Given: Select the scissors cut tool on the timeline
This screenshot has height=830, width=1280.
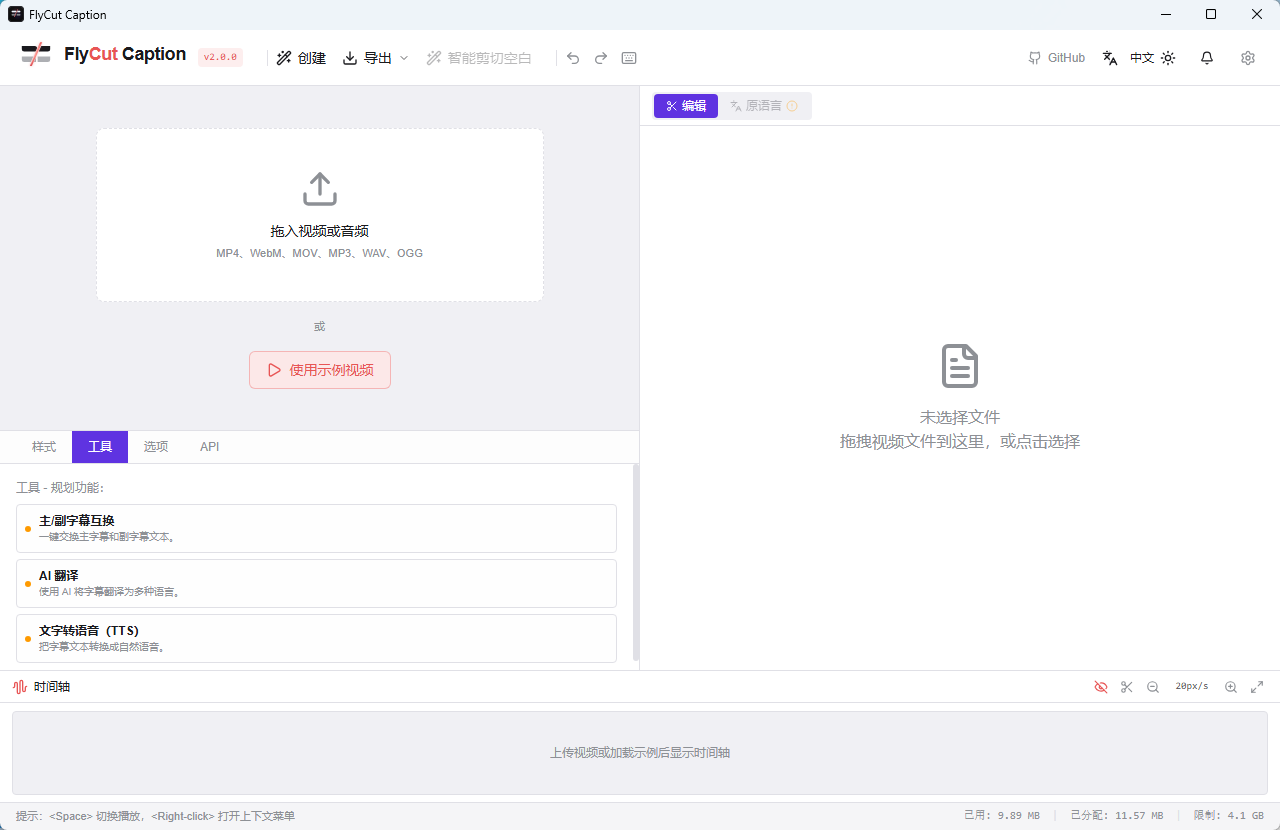Looking at the screenshot, I should pos(1127,687).
